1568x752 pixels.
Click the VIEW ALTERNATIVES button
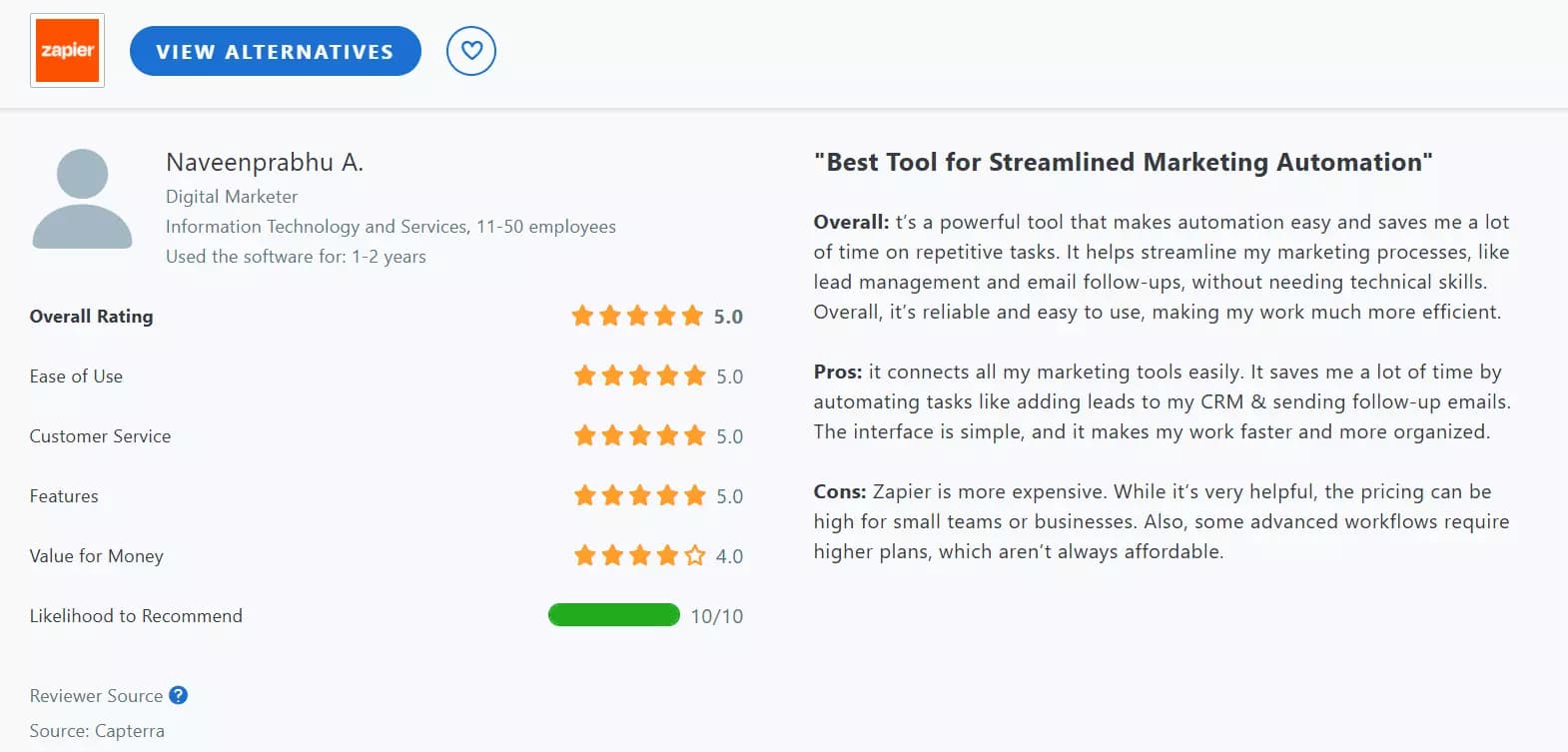[275, 51]
